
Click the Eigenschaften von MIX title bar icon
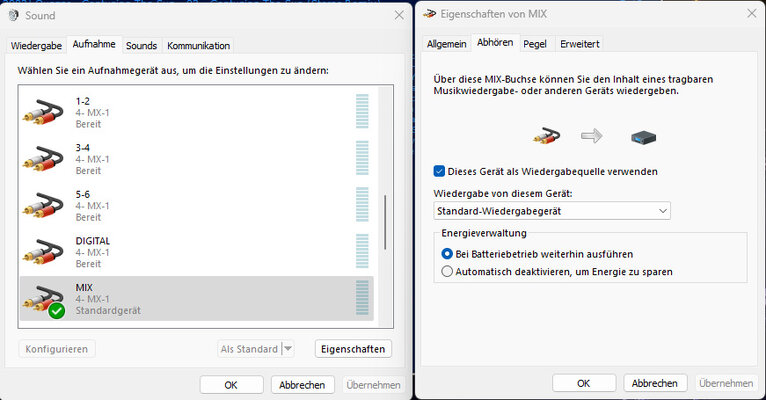pyautogui.click(x=429, y=14)
